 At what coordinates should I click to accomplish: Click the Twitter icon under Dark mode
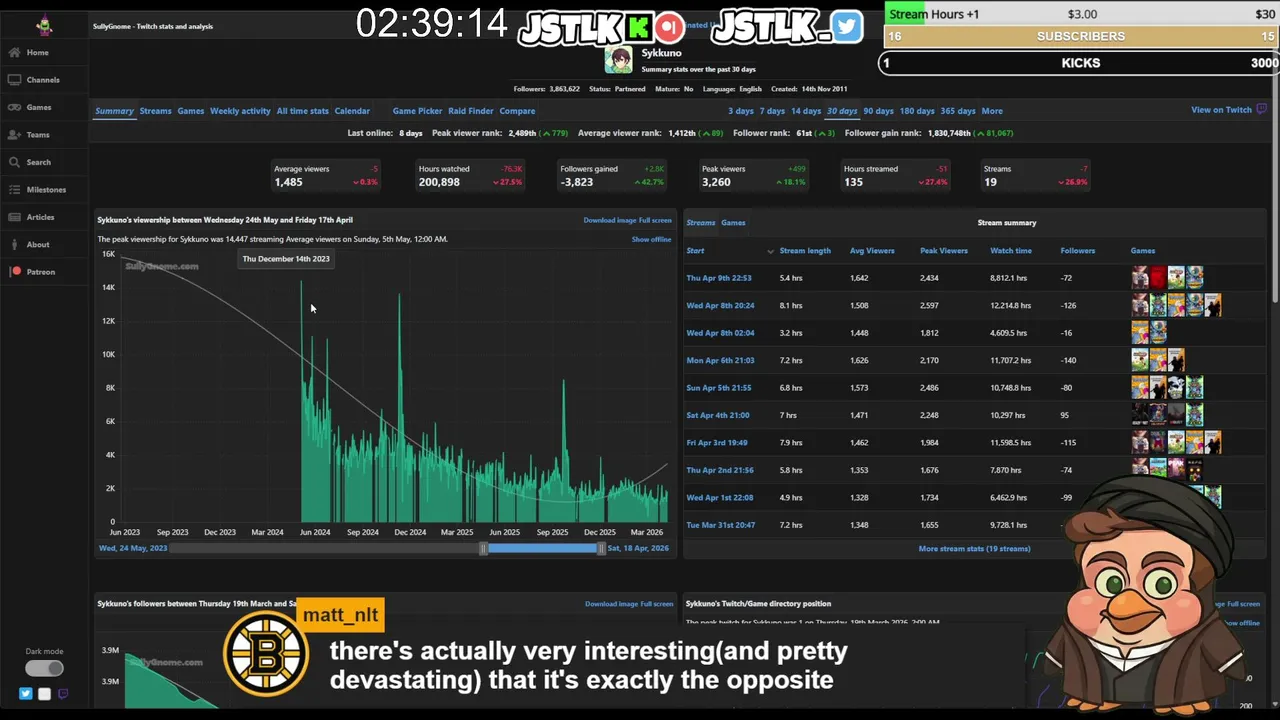[x=26, y=694]
